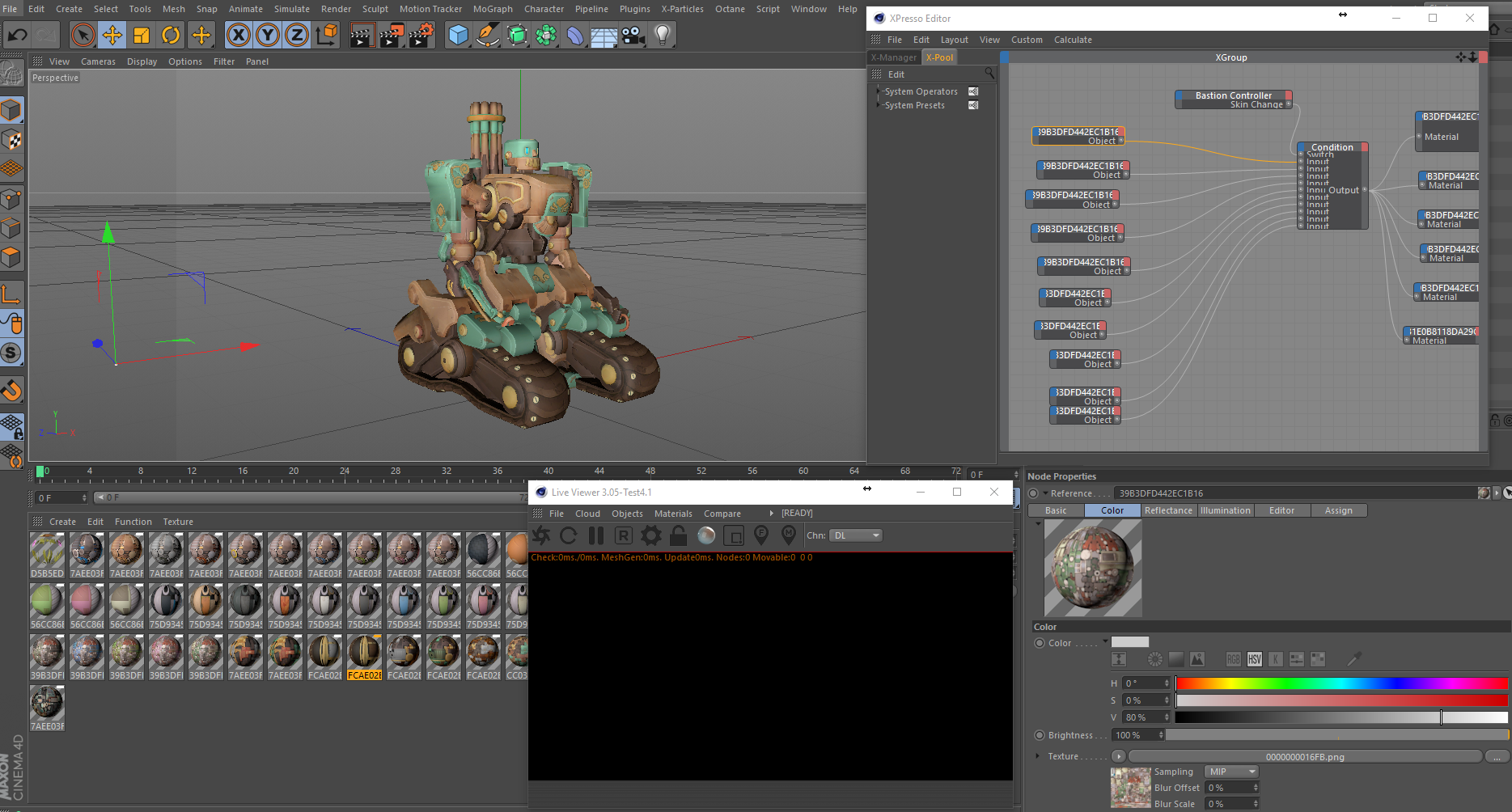Collapse the material preview triangle
The image size is (1512, 812).
click(1038, 523)
